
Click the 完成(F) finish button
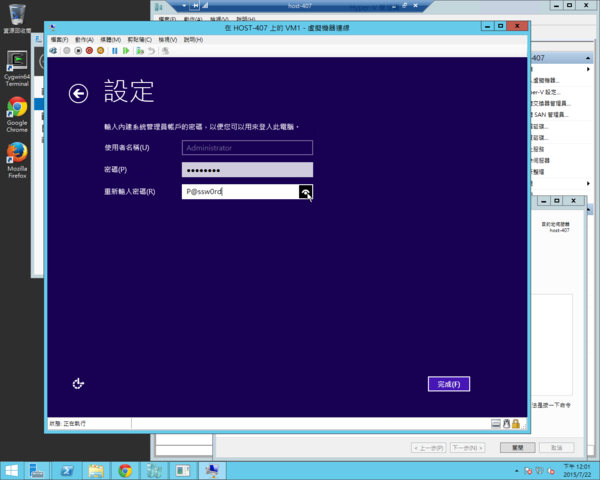coord(449,384)
